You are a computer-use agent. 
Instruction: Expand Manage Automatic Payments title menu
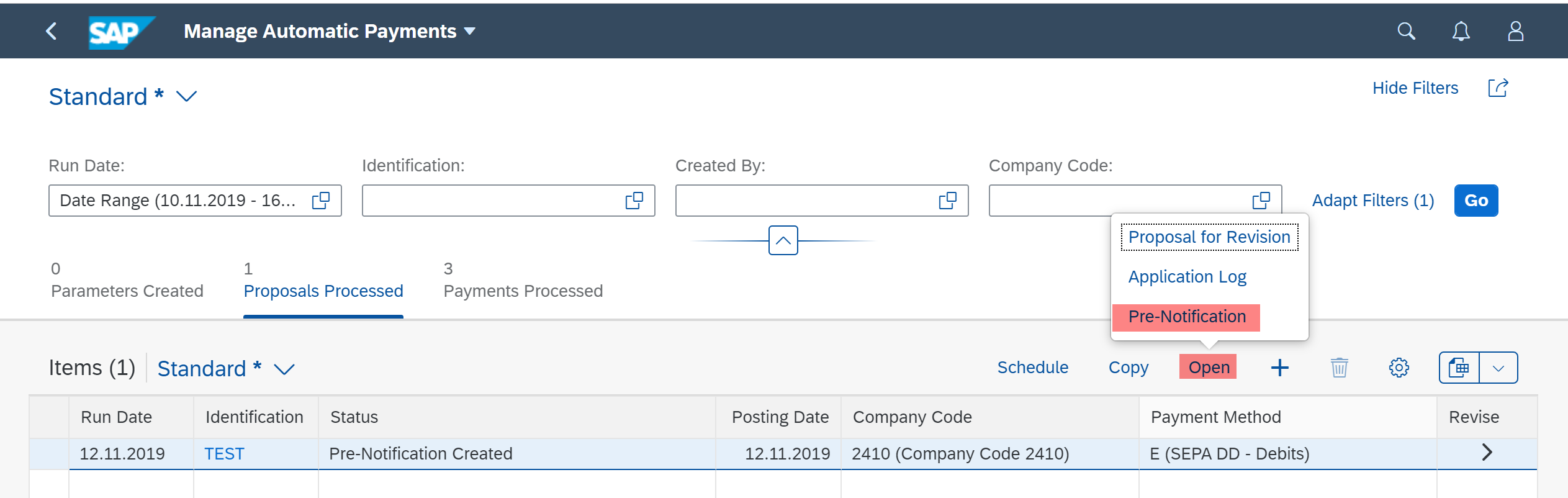tap(470, 31)
